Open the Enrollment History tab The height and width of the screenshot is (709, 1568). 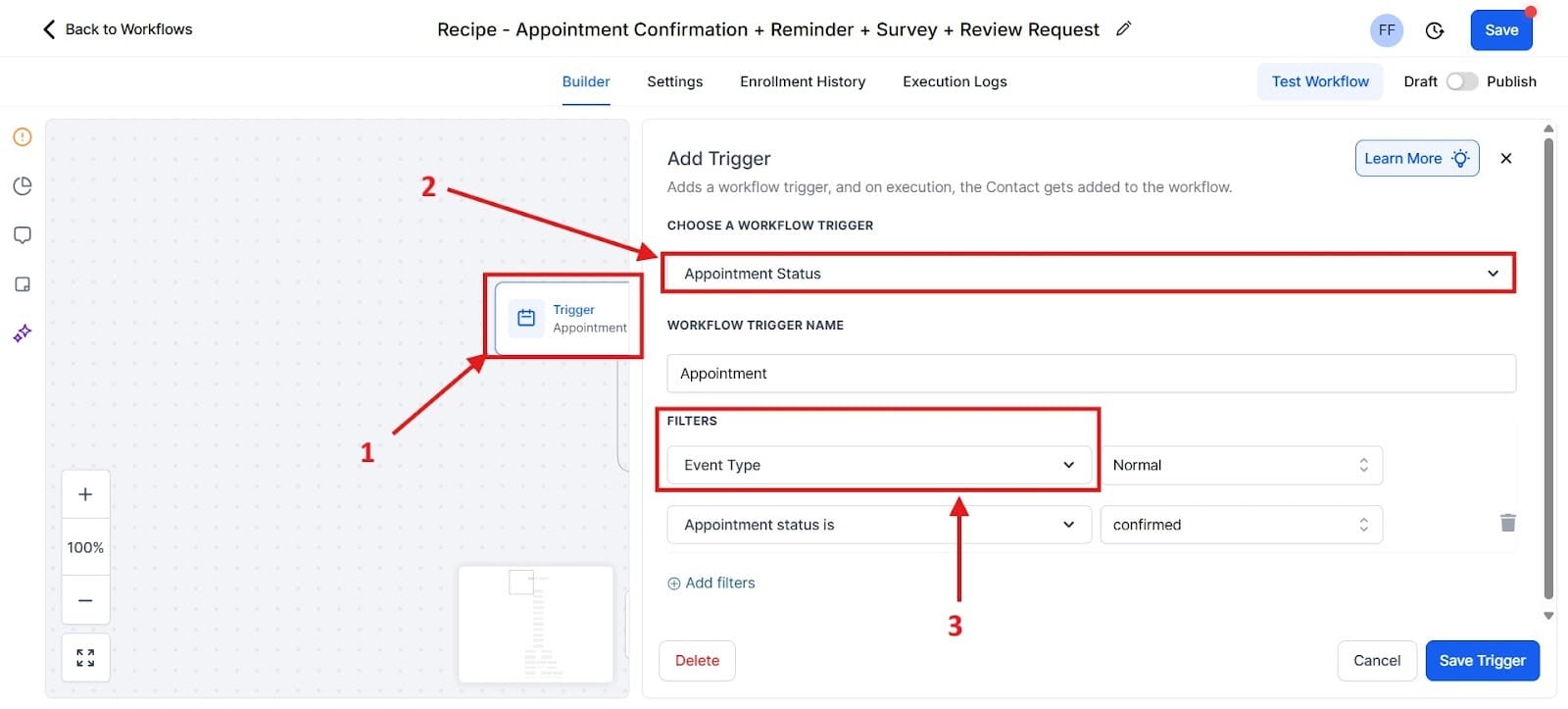(803, 81)
